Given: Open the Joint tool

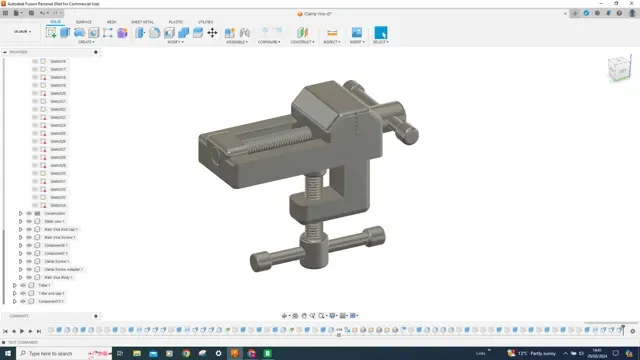Looking at the screenshot, I should (244, 33).
